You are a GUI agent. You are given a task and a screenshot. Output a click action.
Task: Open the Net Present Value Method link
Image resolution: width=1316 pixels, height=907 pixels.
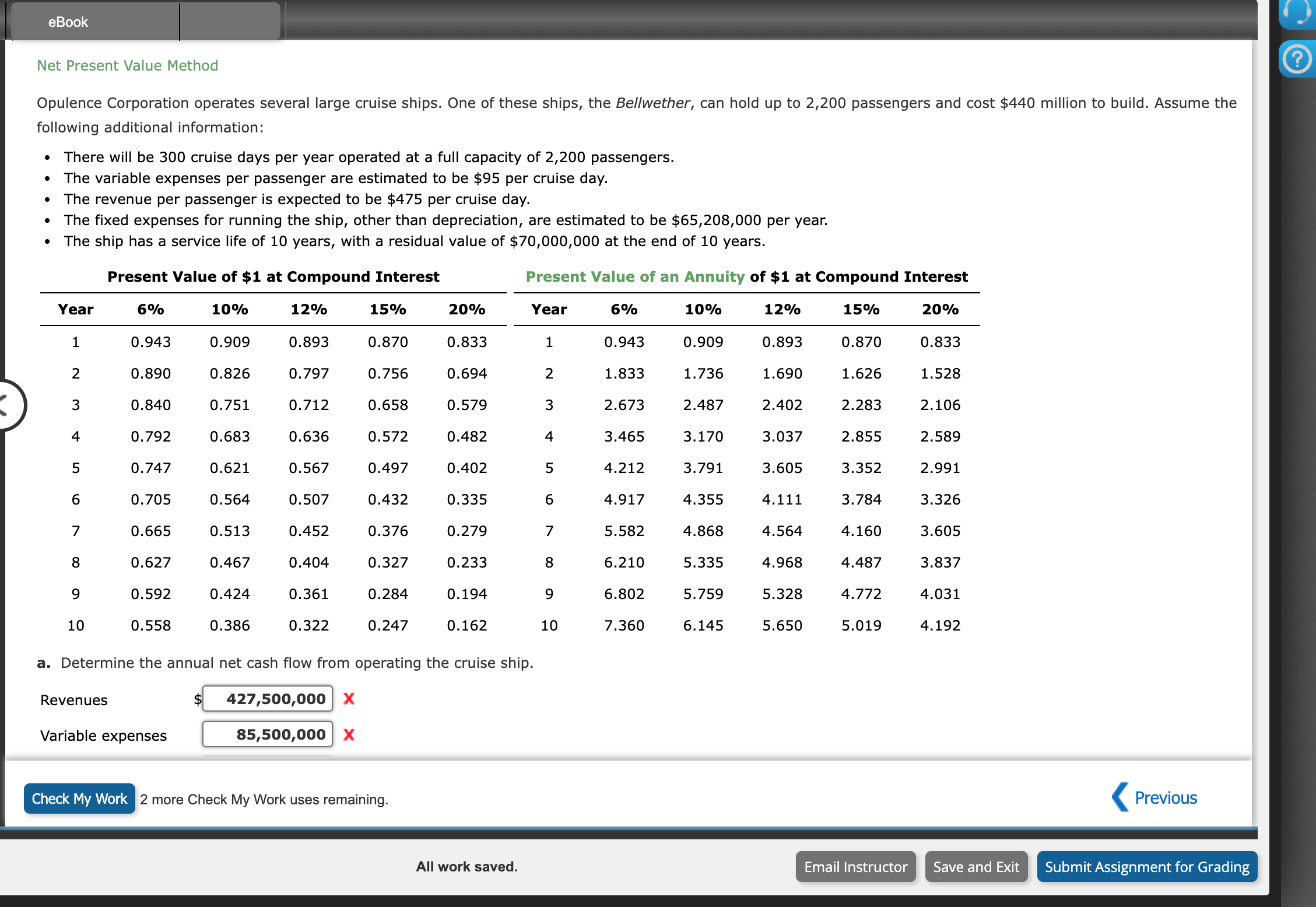coord(127,65)
